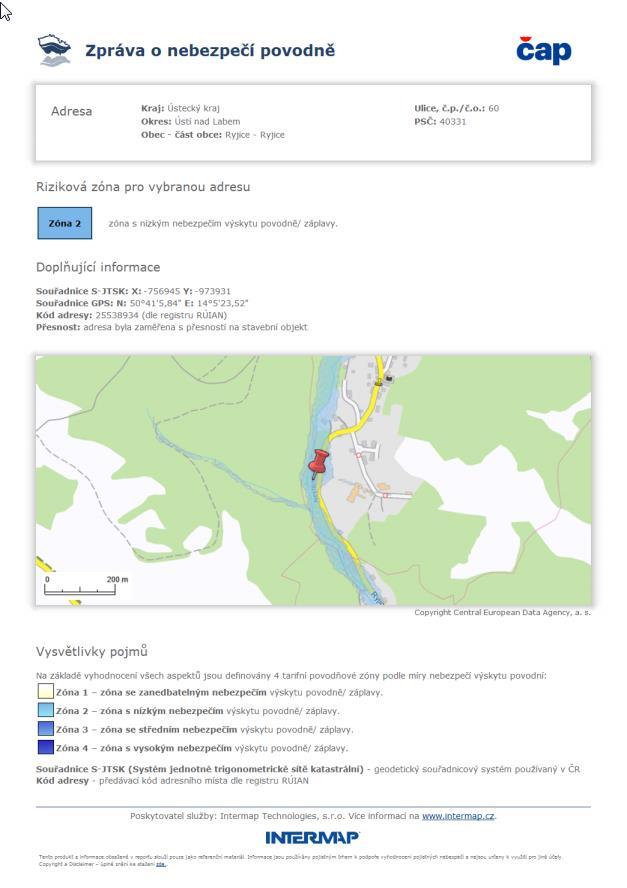
Task: Click the "Kód adresy: 25538934" line
Action: (131, 315)
